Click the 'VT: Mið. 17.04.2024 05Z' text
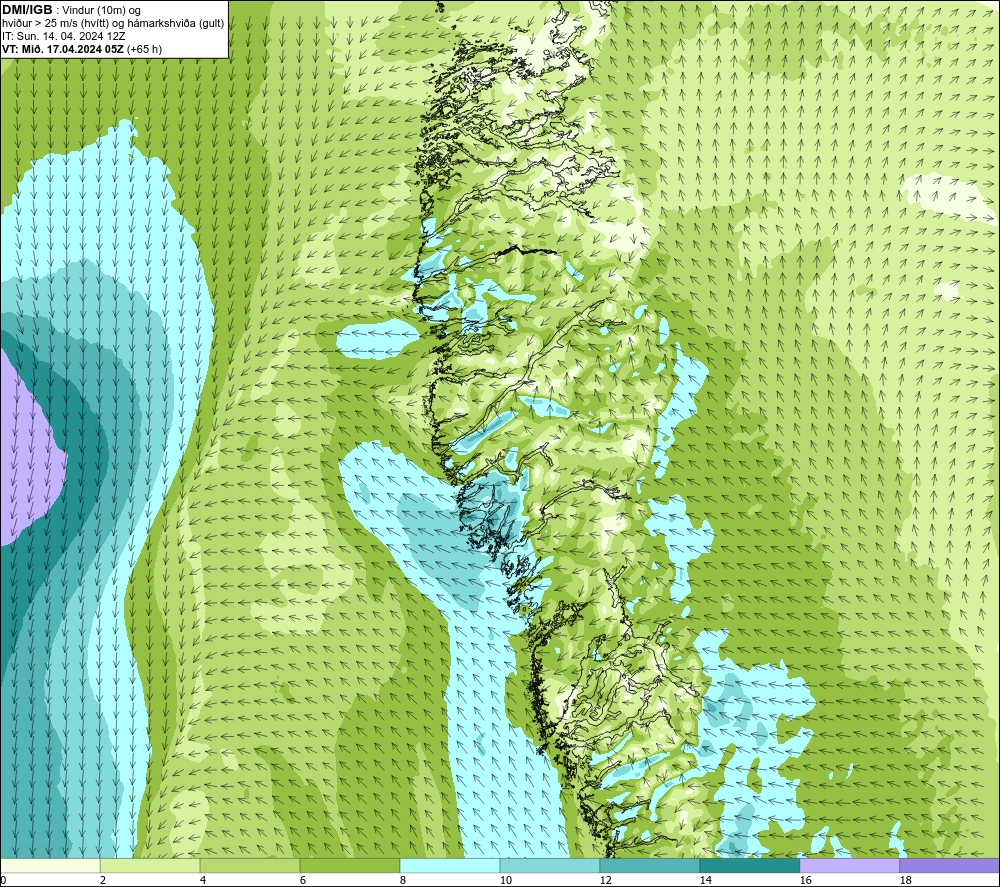1000x887 pixels. pos(63,48)
